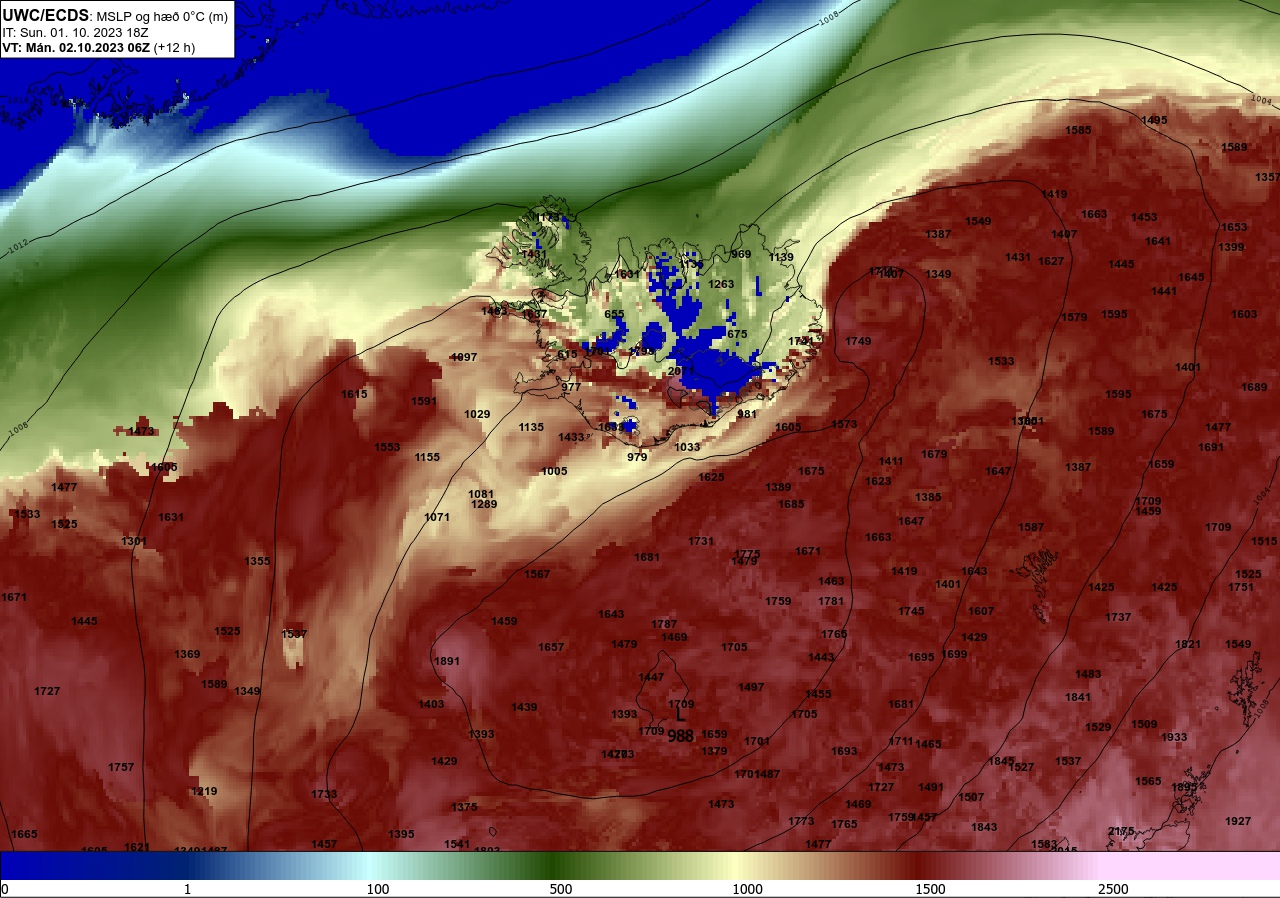This screenshot has height=898, width=1280.
Task: Click the 969 value over north Iceland
Action: tap(741, 254)
